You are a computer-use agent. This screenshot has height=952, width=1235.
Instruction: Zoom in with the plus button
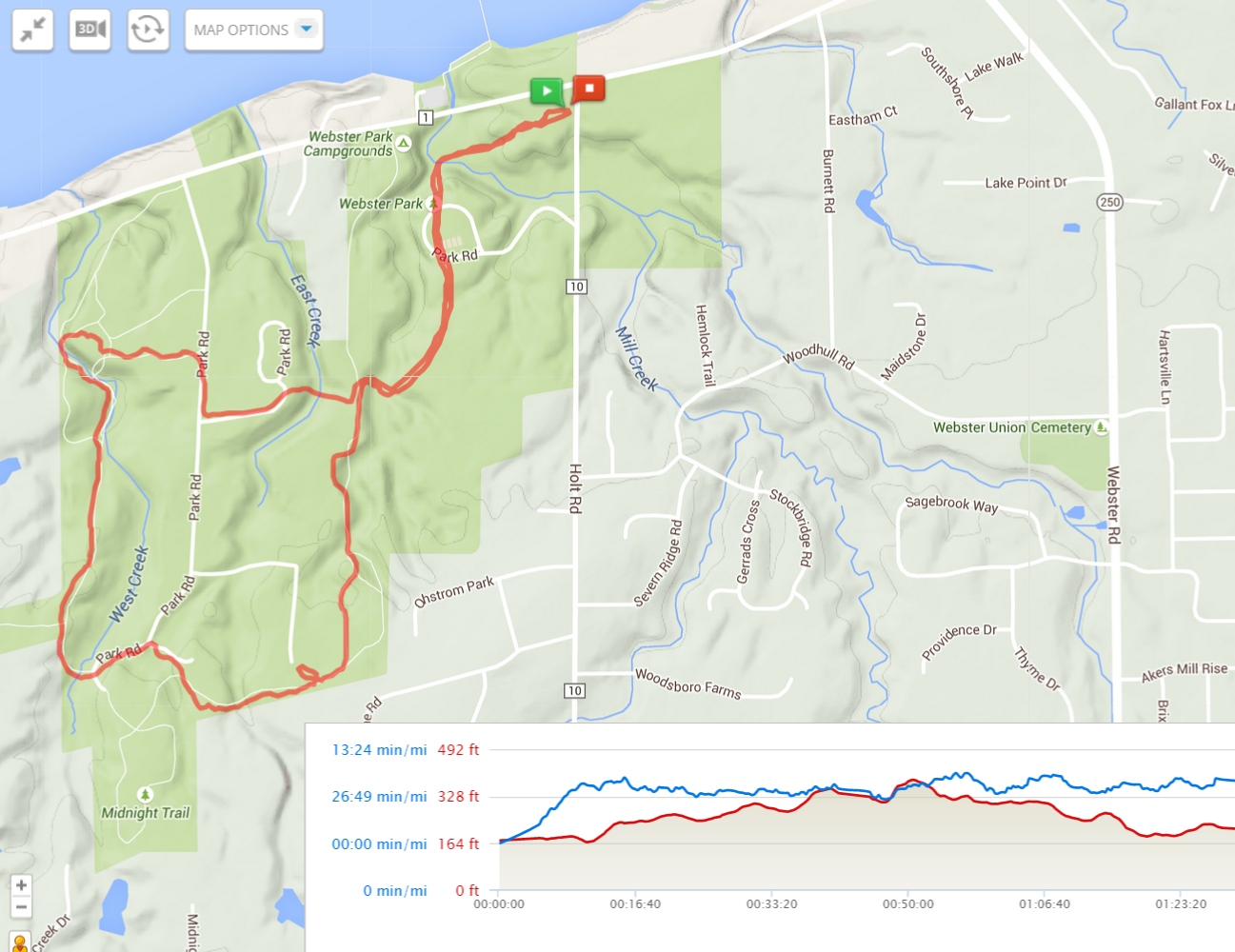point(21,885)
